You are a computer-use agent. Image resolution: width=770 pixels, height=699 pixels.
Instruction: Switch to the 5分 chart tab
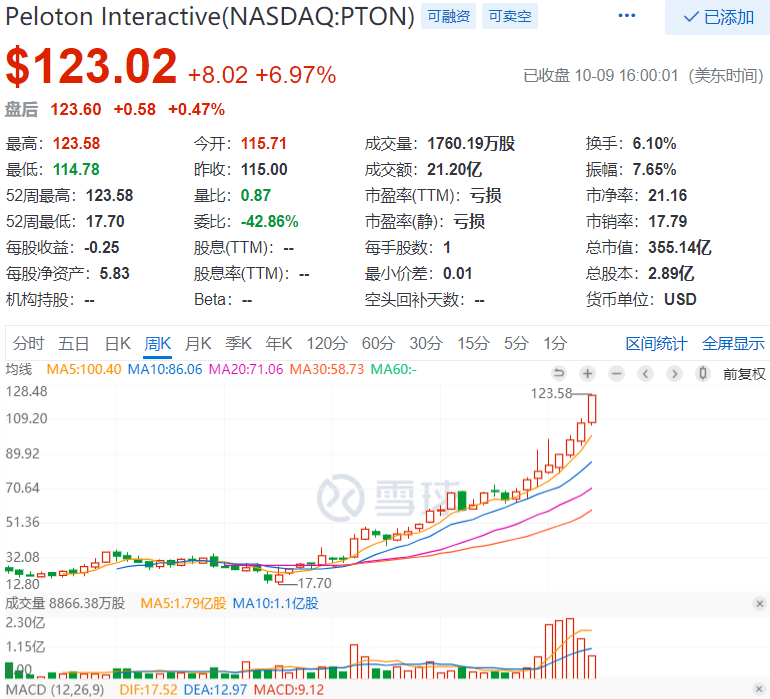[x=516, y=343]
